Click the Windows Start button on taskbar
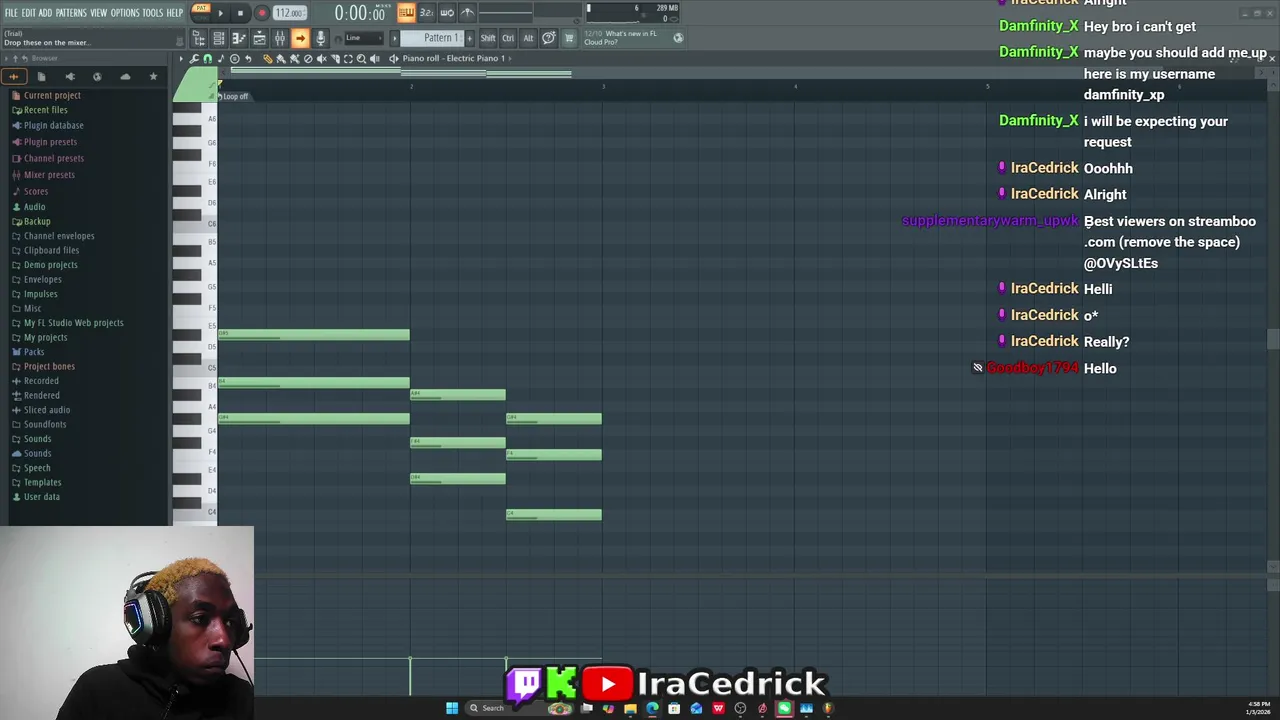 (x=452, y=708)
